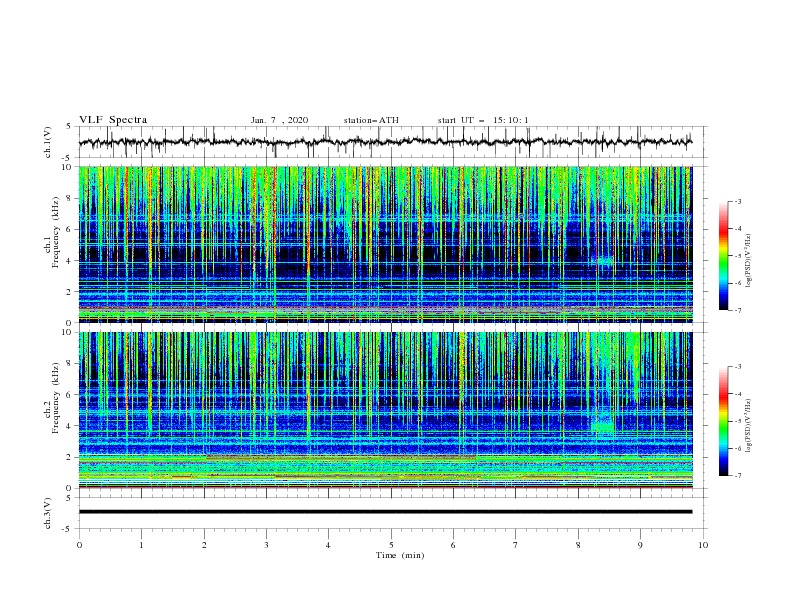Viewport: 792px width, 612px height.
Task: Click time axis tick label "2"
Action: (x=204, y=545)
